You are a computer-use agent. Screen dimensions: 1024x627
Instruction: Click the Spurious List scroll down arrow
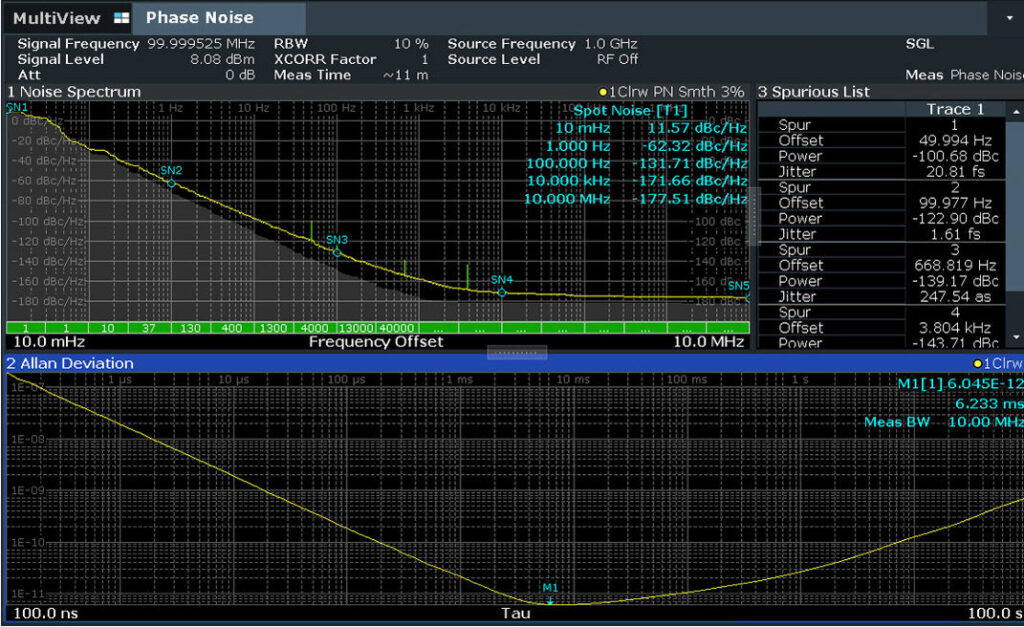click(1016, 337)
